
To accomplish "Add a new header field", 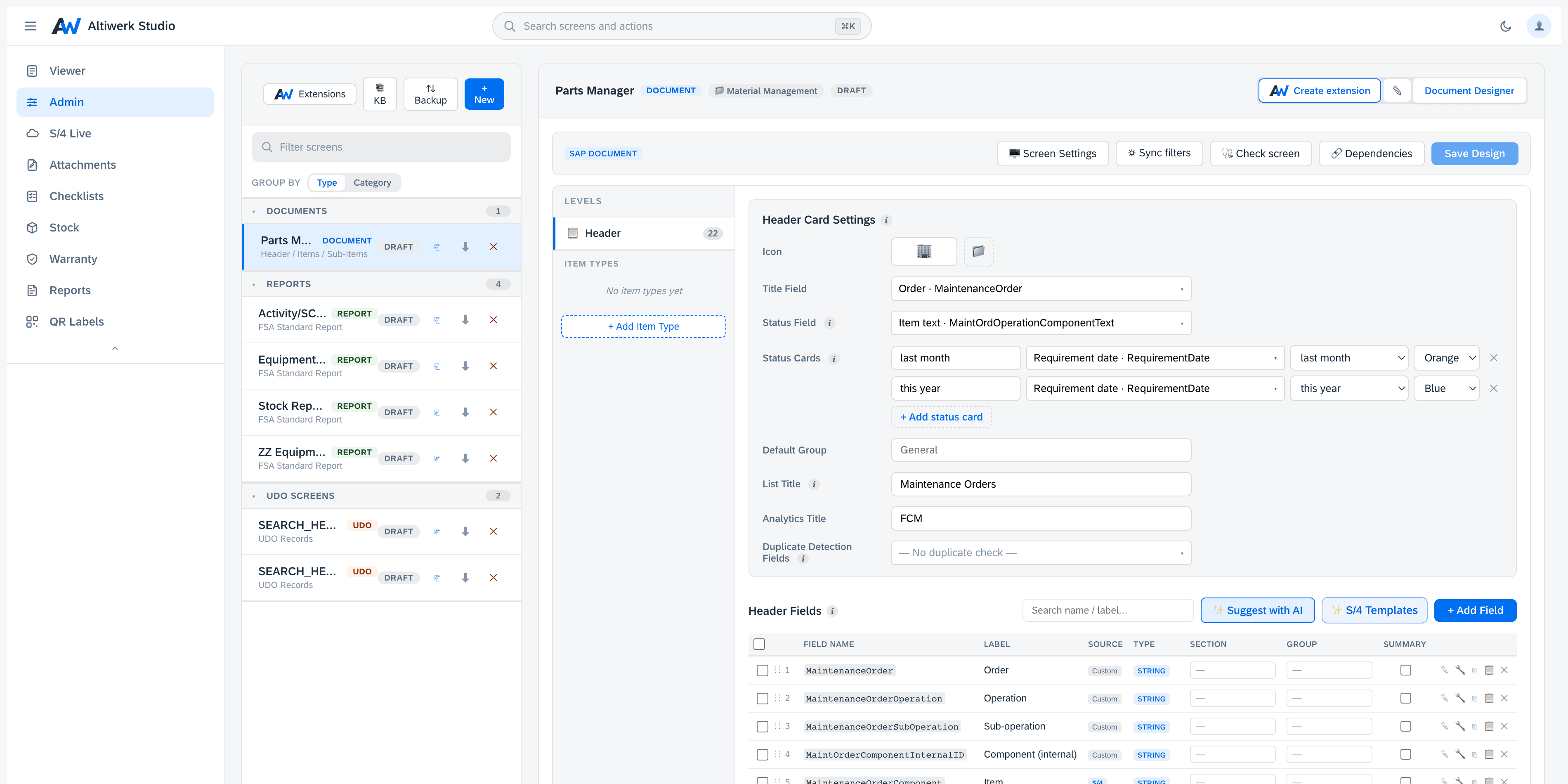I will [1475, 610].
